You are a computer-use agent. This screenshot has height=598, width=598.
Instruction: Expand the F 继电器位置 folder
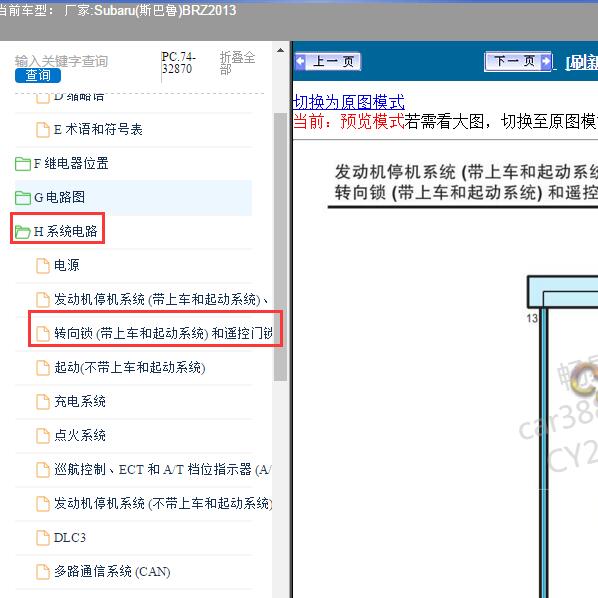click(71, 164)
